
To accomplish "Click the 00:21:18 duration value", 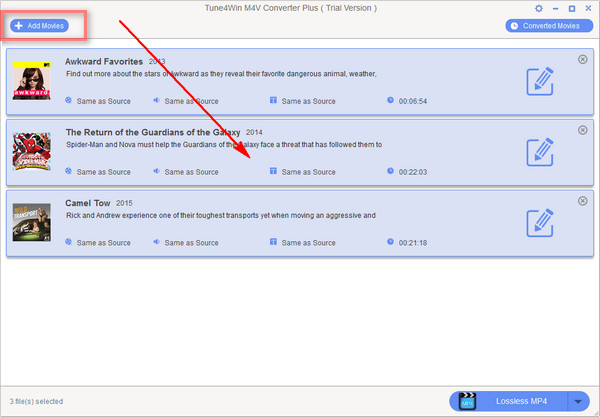I will (x=412, y=243).
